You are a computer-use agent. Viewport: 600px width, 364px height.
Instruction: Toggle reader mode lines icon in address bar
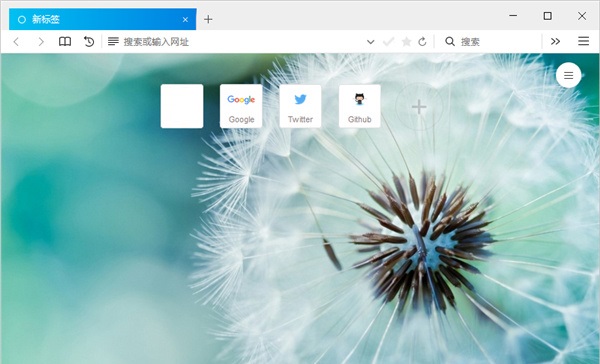pyautogui.click(x=113, y=41)
